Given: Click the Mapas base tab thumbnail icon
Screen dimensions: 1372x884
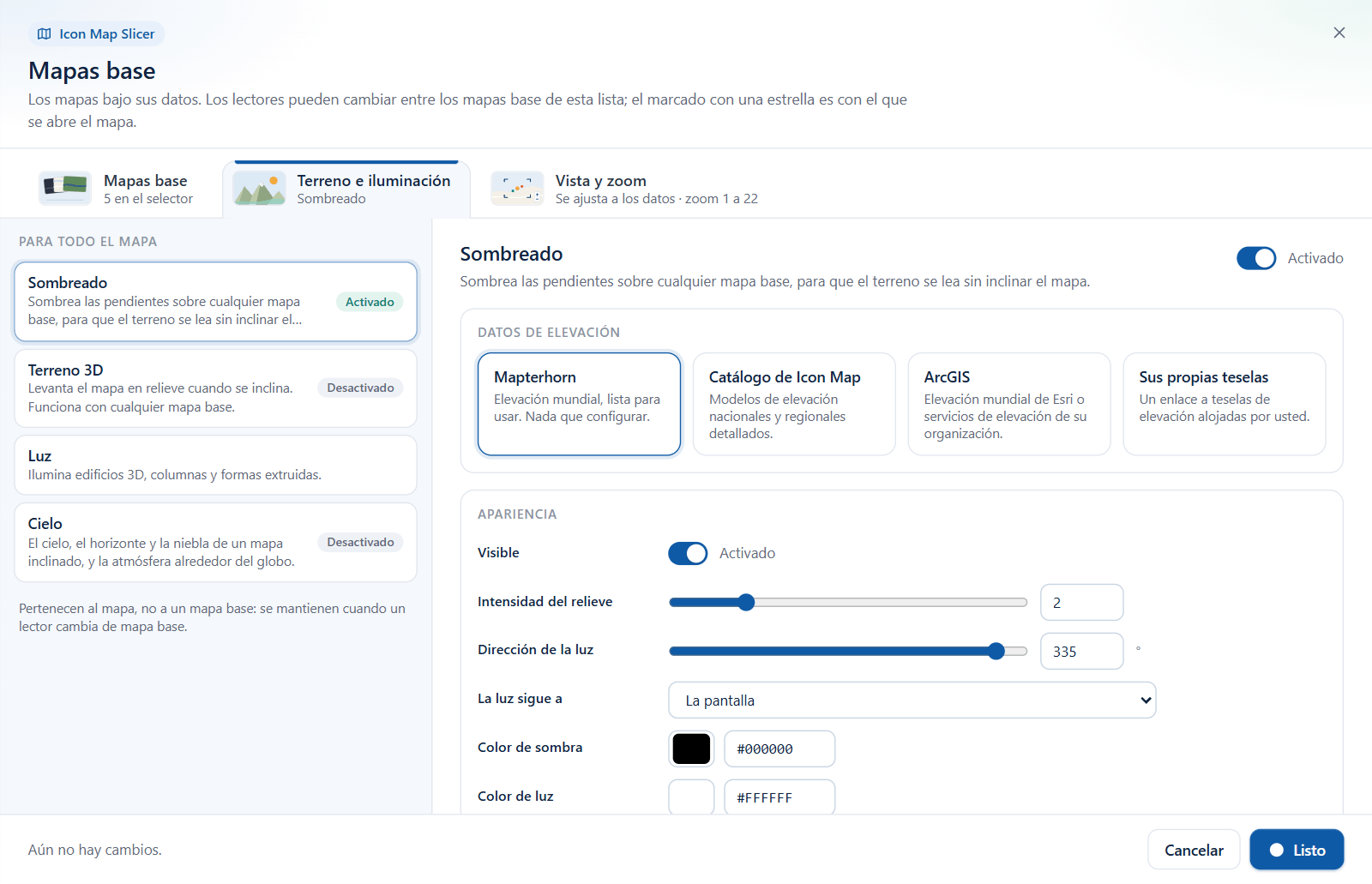Looking at the screenshot, I should click(65, 188).
